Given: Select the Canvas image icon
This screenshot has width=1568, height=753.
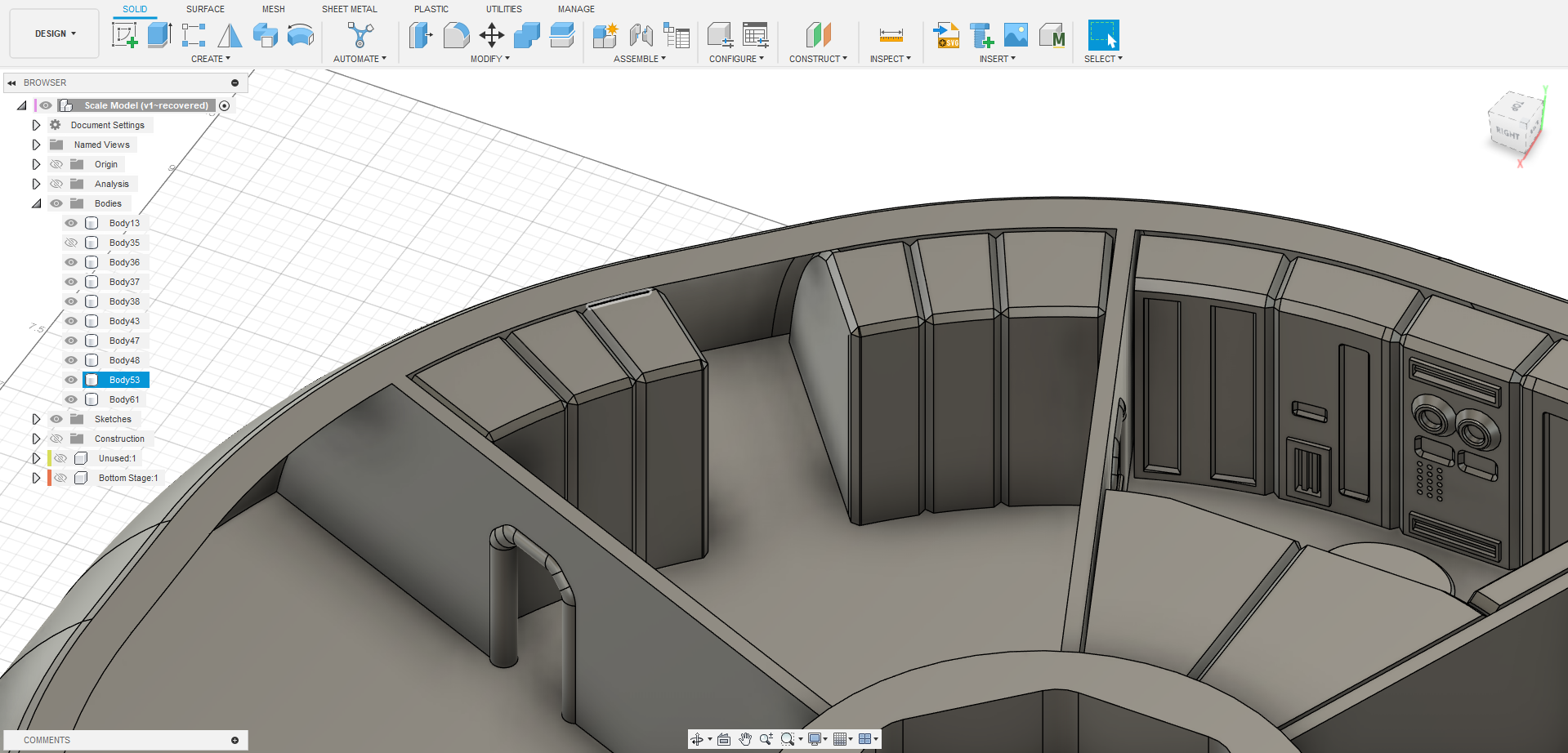Looking at the screenshot, I should tap(1016, 34).
